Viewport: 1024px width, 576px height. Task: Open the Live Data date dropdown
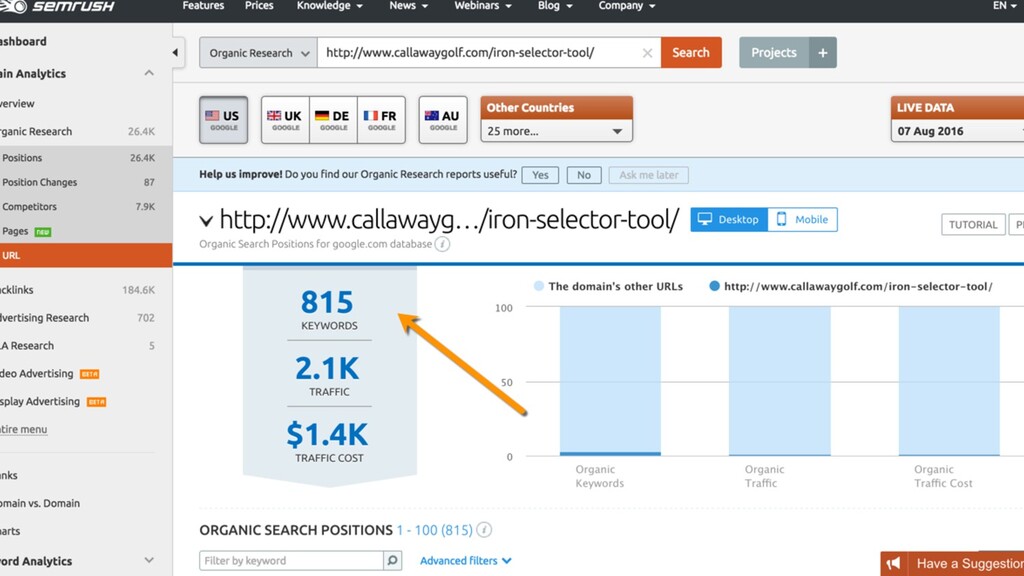click(957, 131)
